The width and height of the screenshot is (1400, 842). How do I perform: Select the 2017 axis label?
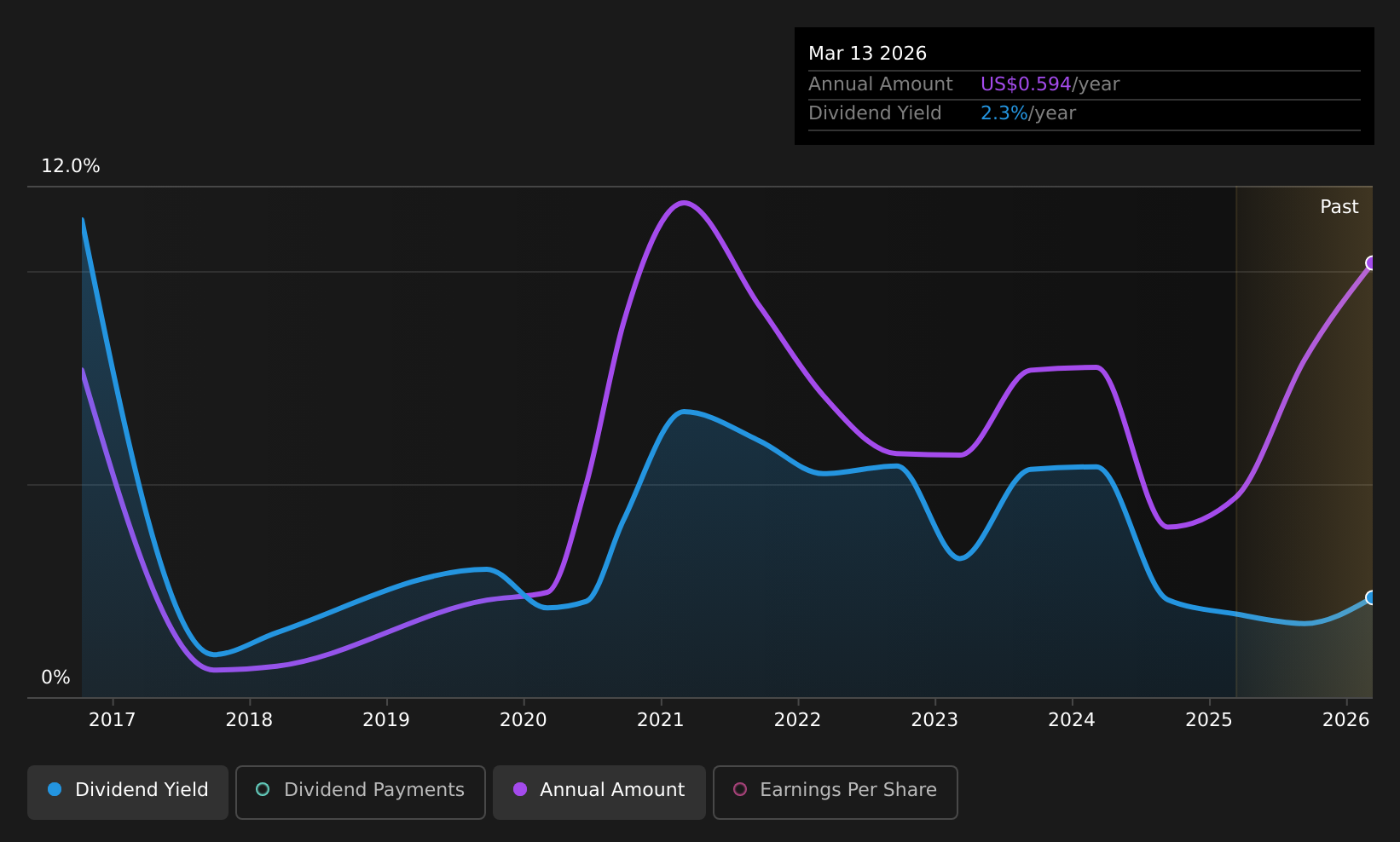pos(113,720)
